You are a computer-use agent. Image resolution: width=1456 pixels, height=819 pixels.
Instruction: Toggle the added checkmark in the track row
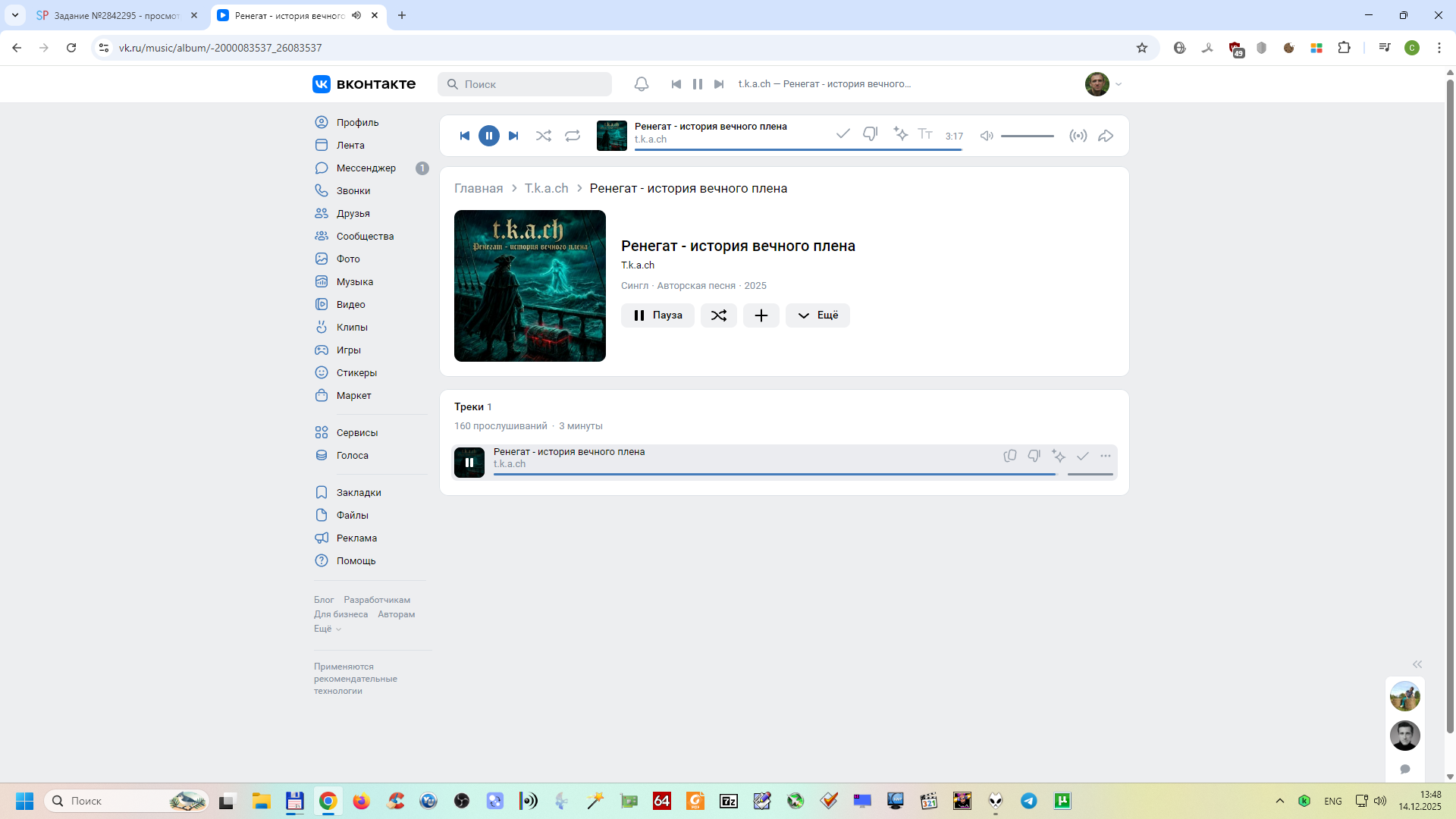pyautogui.click(x=1083, y=456)
